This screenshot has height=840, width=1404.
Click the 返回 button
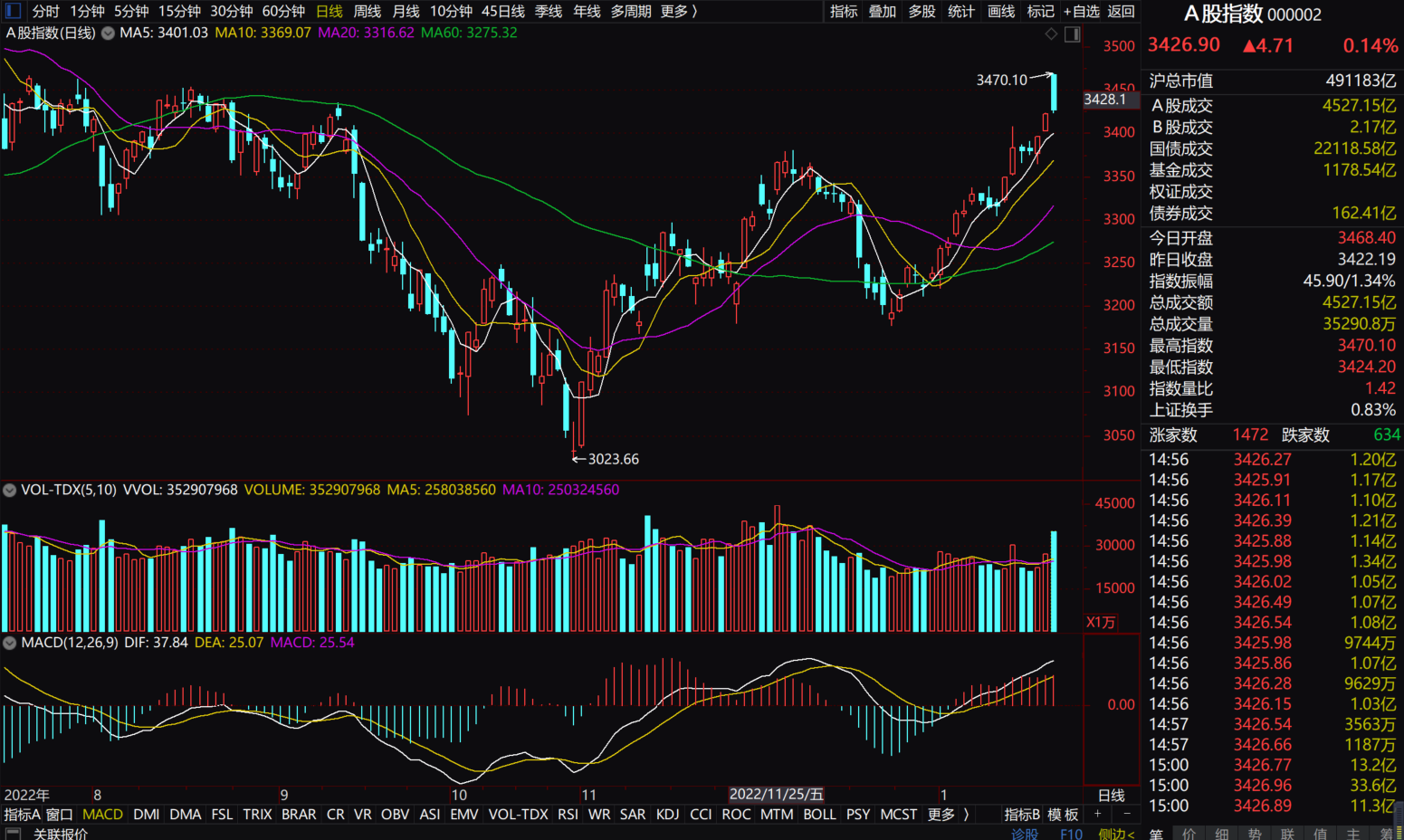tap(1121, 11)
